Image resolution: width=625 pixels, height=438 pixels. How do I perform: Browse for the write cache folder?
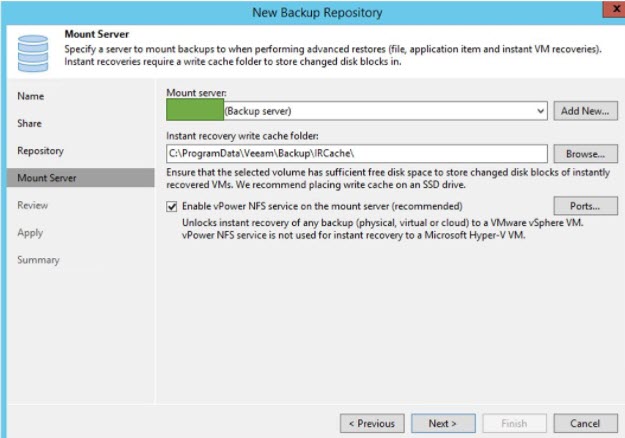pos(586,154)
